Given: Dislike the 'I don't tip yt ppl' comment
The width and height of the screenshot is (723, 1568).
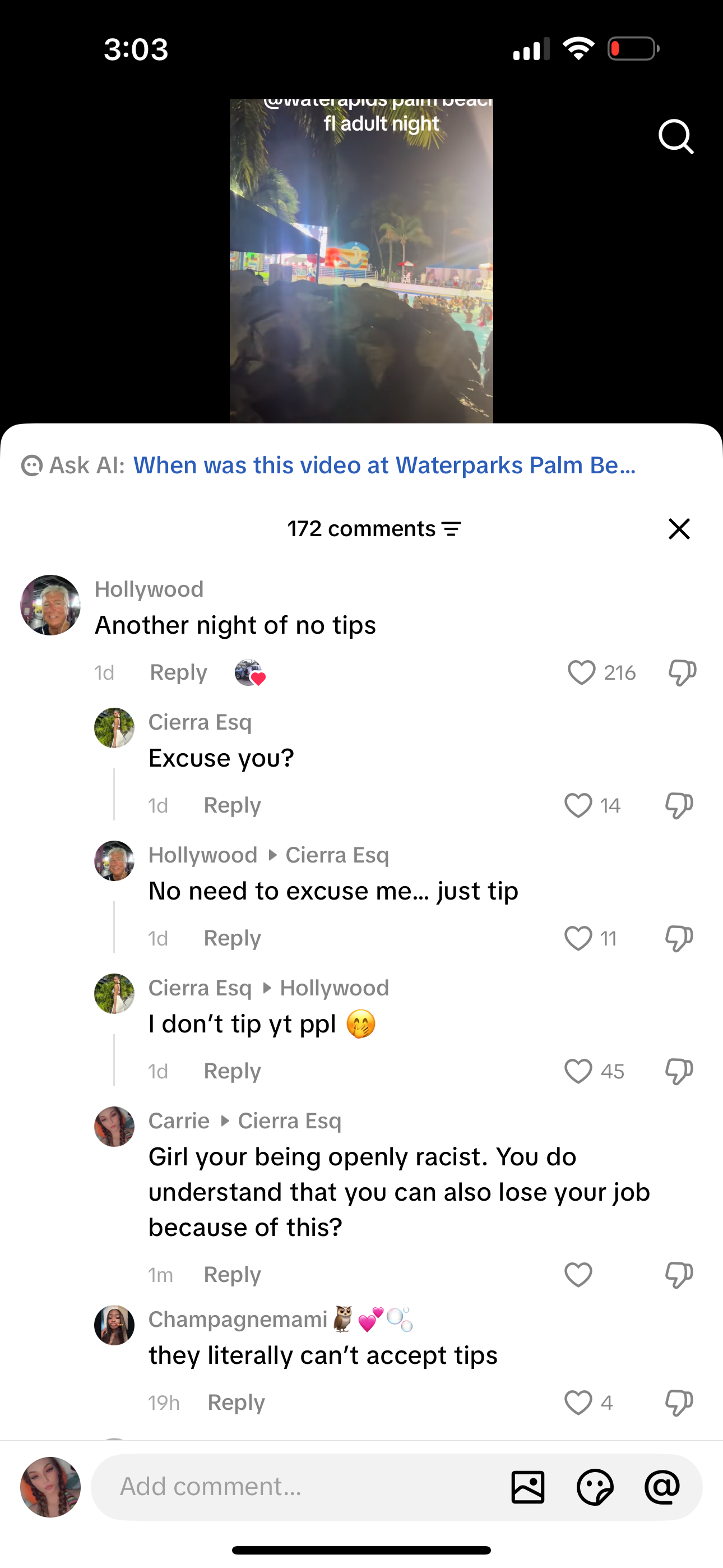Looking at the screenshot, I should tap(679, 1071).
